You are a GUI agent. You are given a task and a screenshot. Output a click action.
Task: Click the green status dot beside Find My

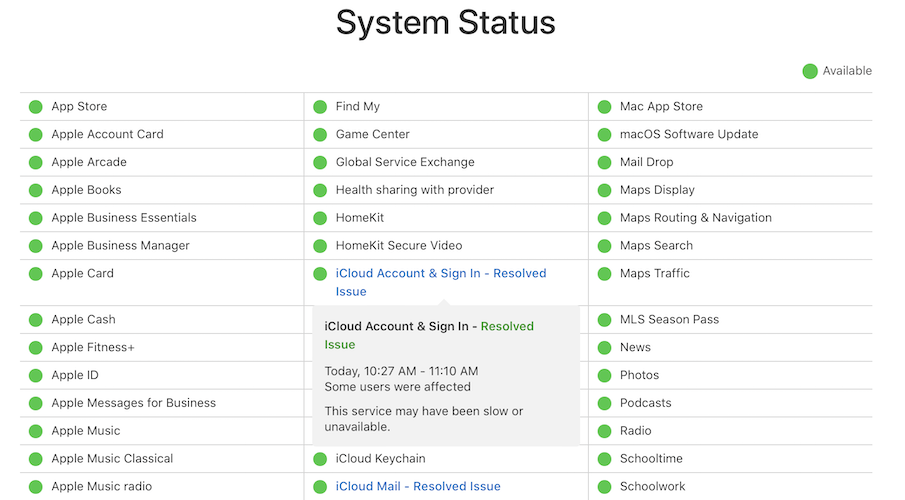tap(320, 107)
